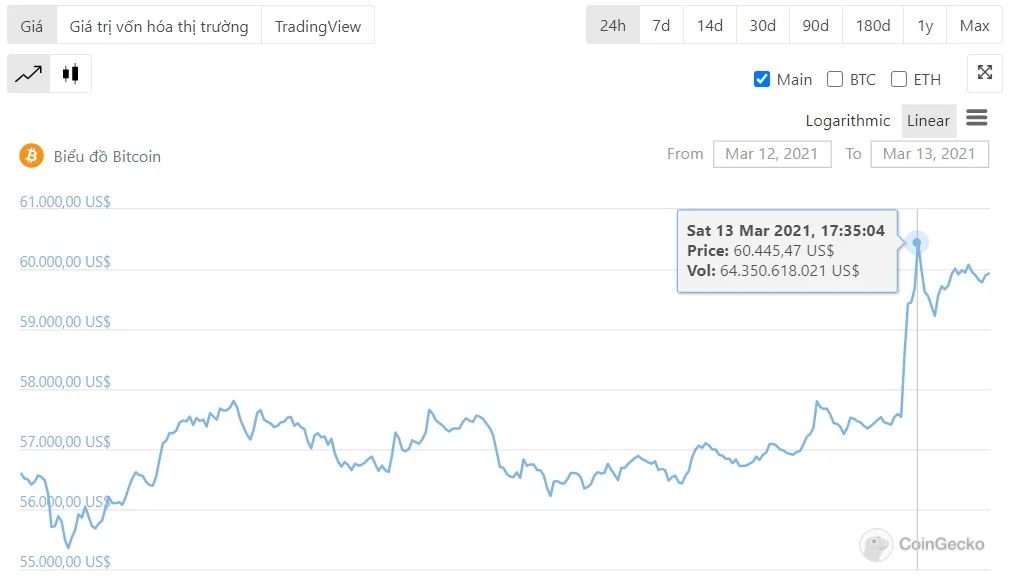Select 7d time range
The width and height of the screenshot is (1010, 576).
pos(661,25)
